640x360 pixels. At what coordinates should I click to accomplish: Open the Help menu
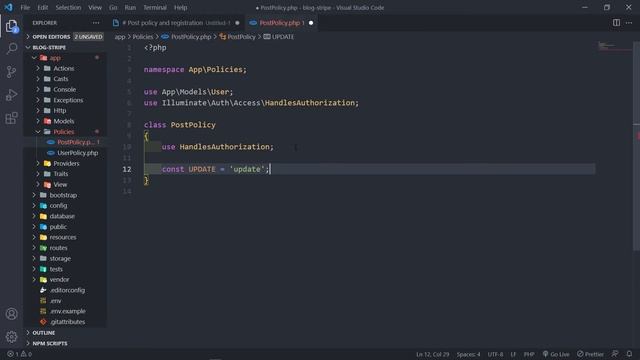(180, 7)
